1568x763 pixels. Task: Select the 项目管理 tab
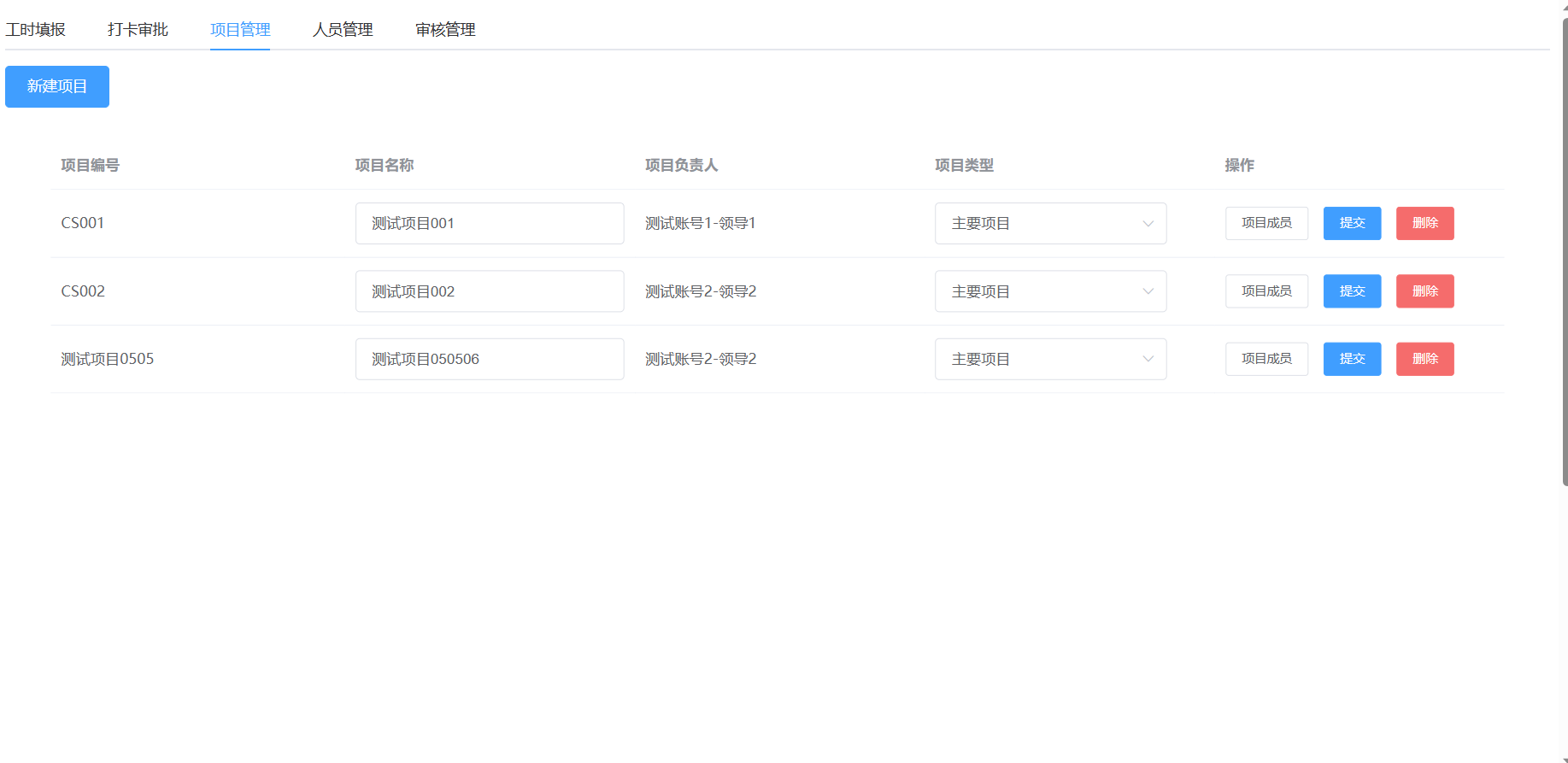240,30
